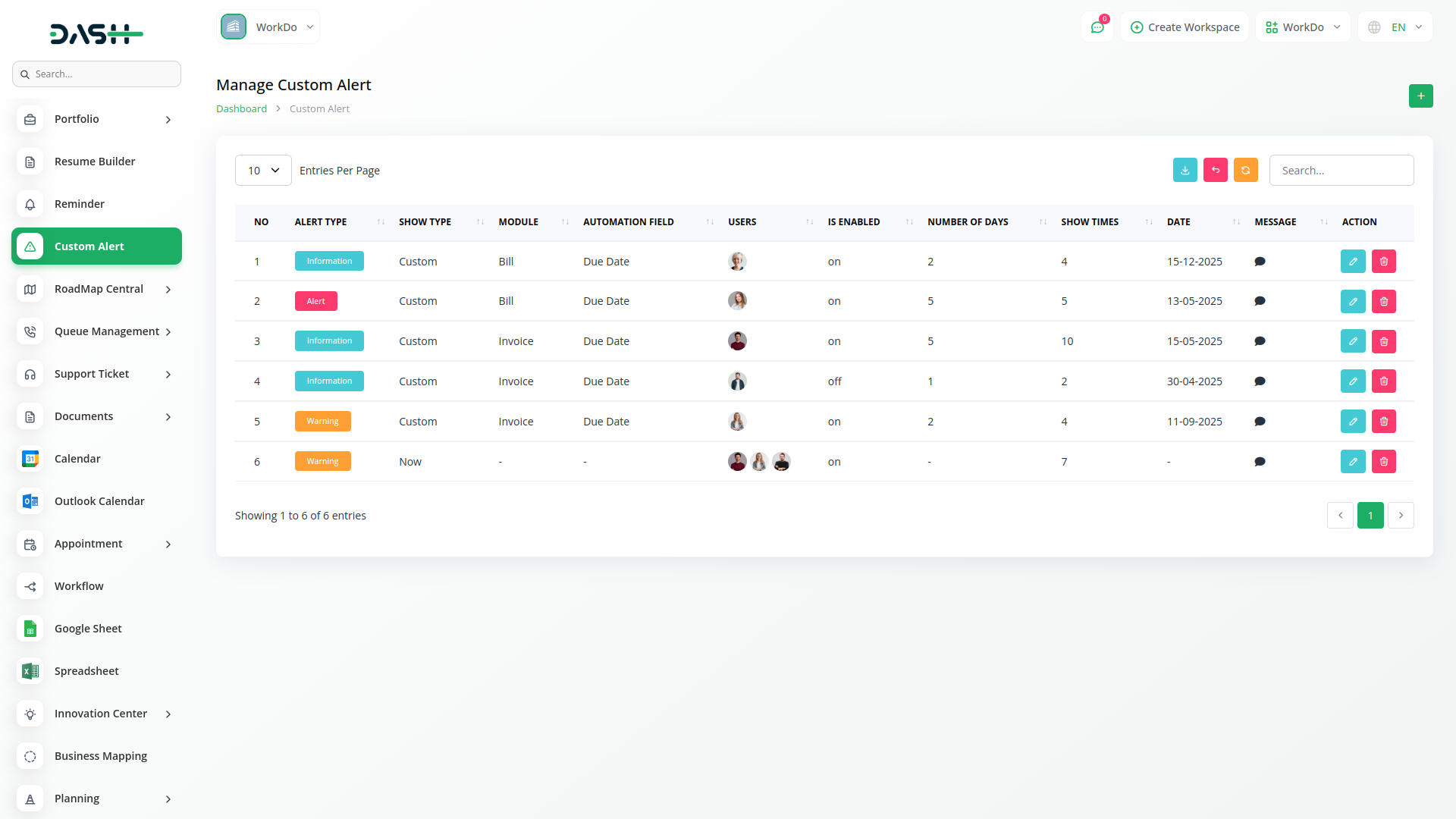Screen dimensions: 1456x819
Task: Click the green plus icon to add alert
Action: [1421, 96]
